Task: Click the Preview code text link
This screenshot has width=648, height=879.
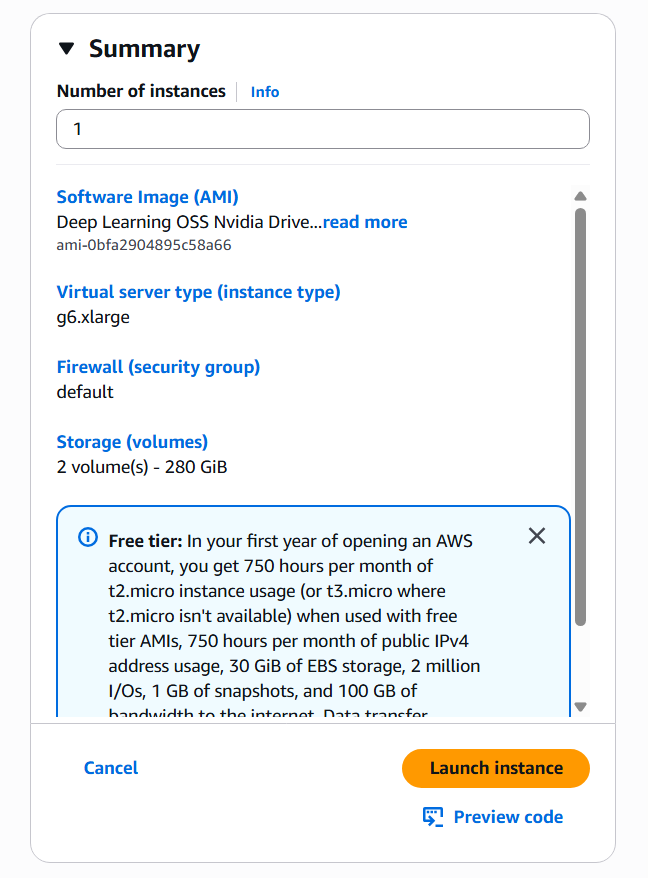Action: point(508,817)
